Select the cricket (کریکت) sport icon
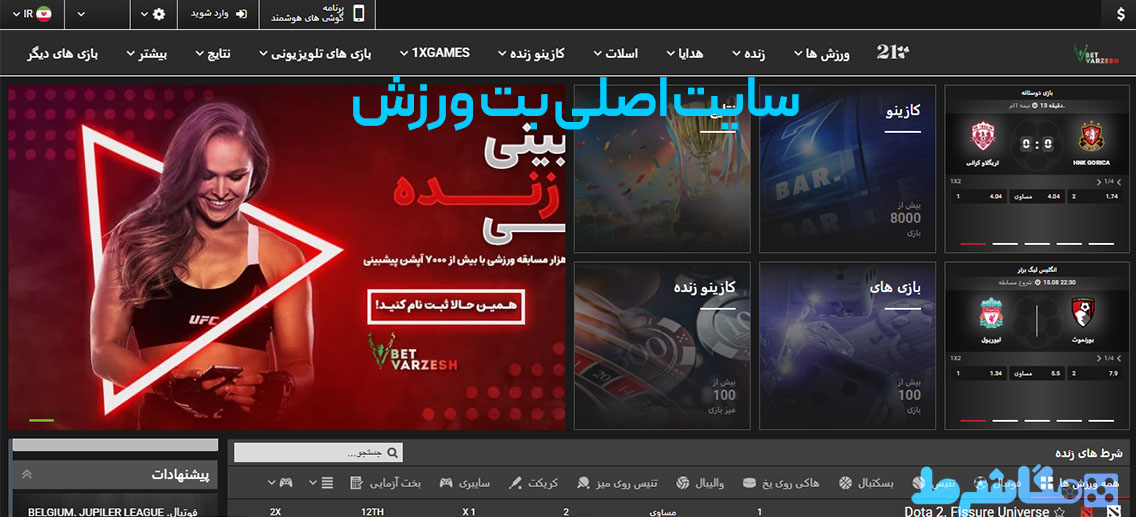The width and height of the screenshot is (1136, 517). pos(515,482)
